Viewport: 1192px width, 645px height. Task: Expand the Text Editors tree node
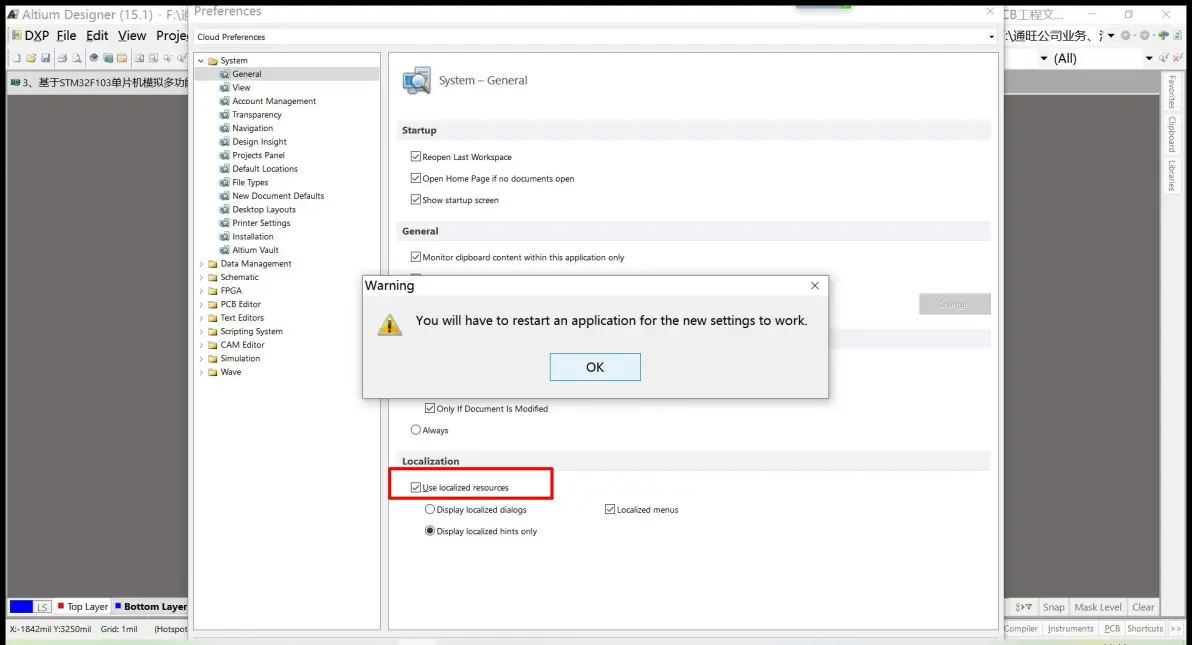click(201, 318)
